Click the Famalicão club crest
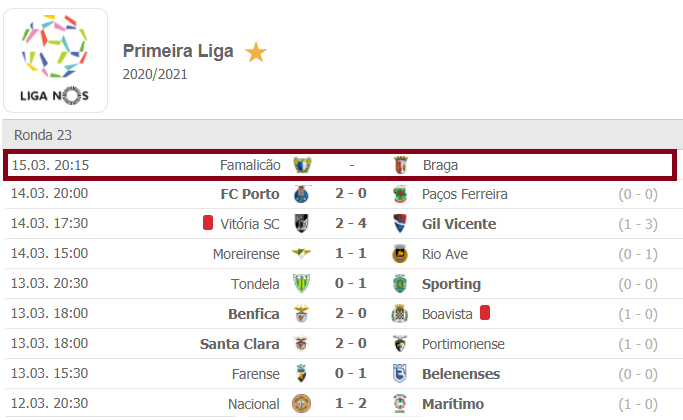 302,165
